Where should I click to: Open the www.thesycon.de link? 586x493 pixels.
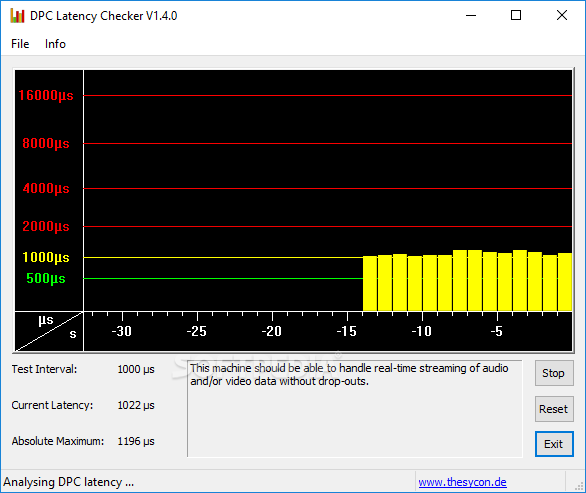pos(462,482)
